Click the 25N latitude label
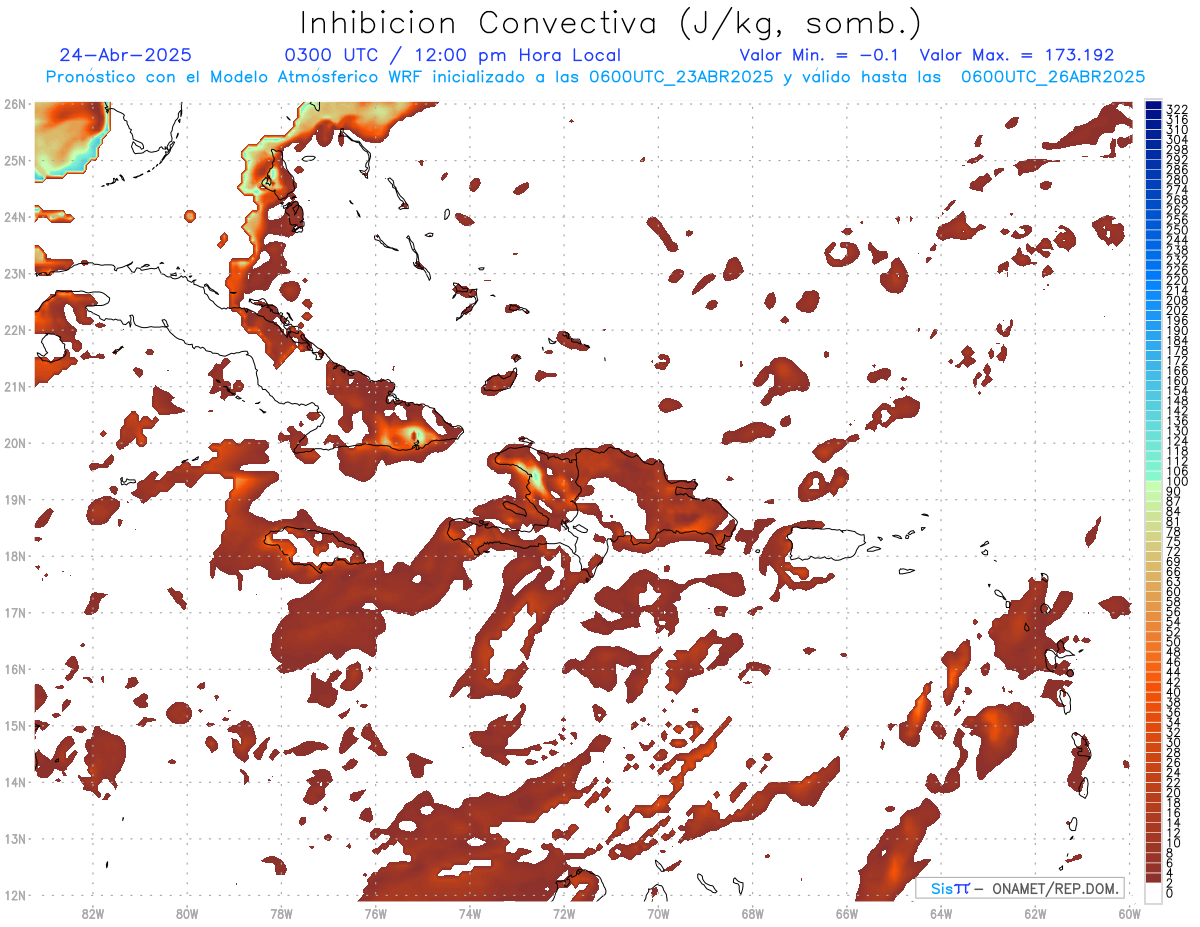Screen dimensions: 1200x927 click(x=15, y=160)
